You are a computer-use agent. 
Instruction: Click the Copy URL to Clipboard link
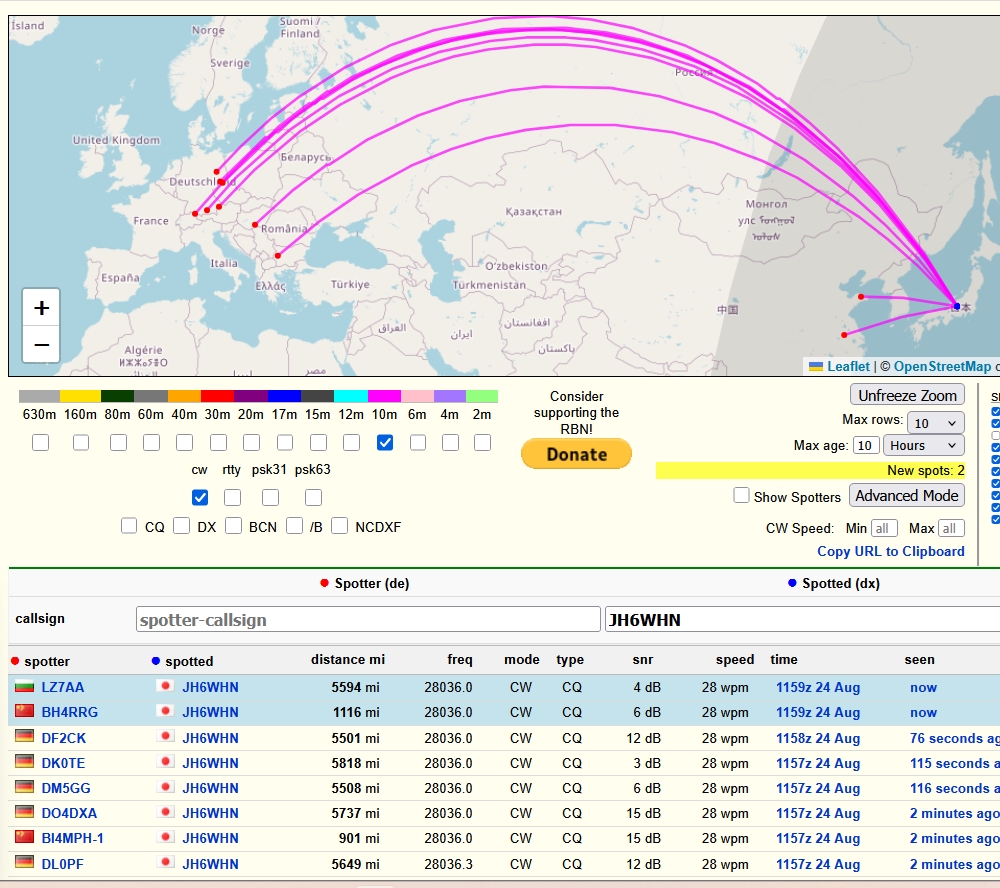click(890, 551)
